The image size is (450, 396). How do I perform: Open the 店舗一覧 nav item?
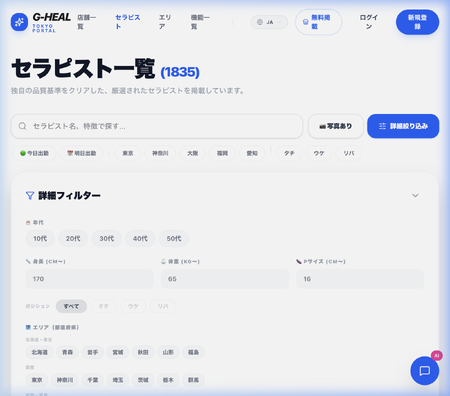pyautogui.click(x=86, y=22)
